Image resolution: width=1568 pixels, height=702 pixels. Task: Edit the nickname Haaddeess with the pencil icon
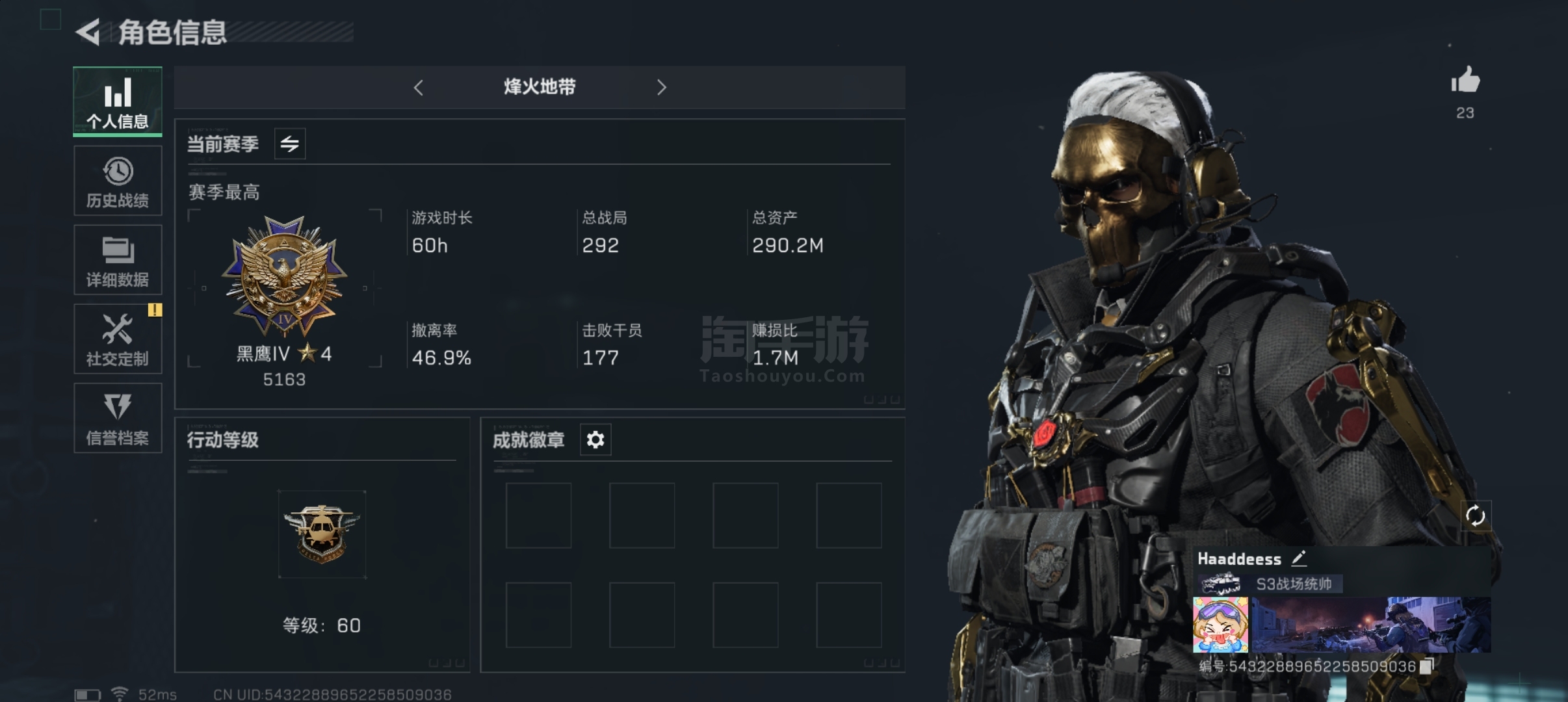(x=1299, y=558)
